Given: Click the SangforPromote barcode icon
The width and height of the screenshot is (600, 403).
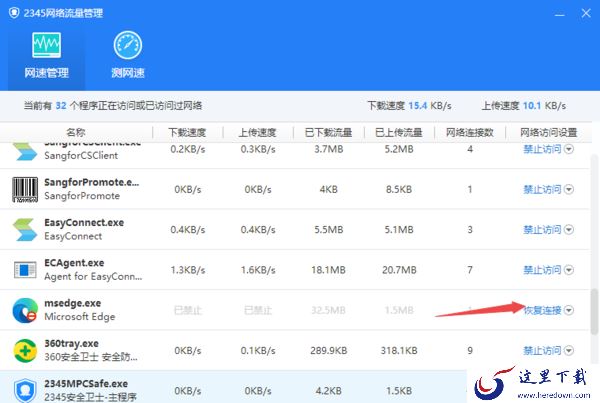Looking at the screenshot, I should pos(25,189).
